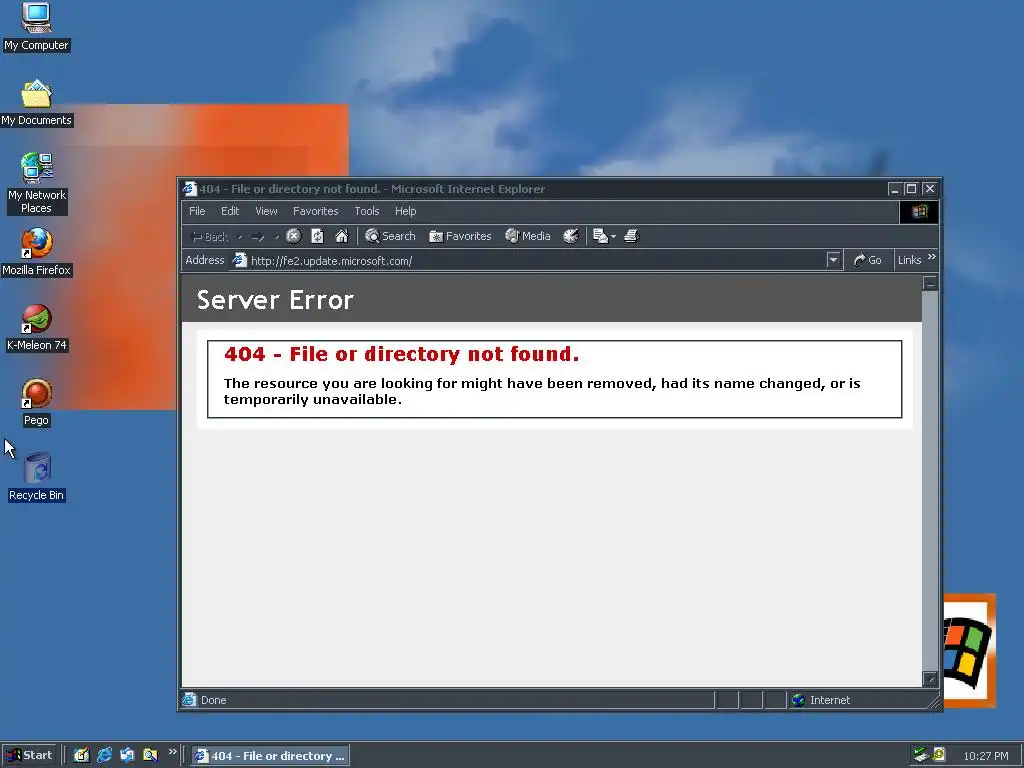Viewport: 1024px width, 768px height.
Task: Launch Internet Explorer from Quick Launch
Action: 104,755
